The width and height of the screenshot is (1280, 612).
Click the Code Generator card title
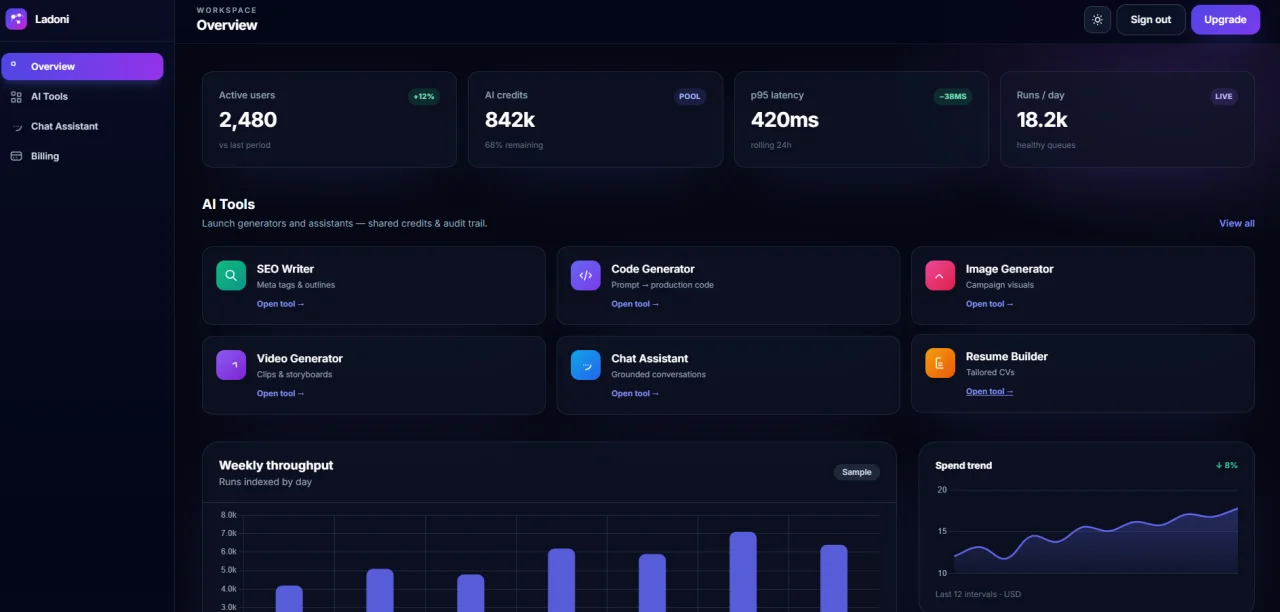tap(653, 269)
